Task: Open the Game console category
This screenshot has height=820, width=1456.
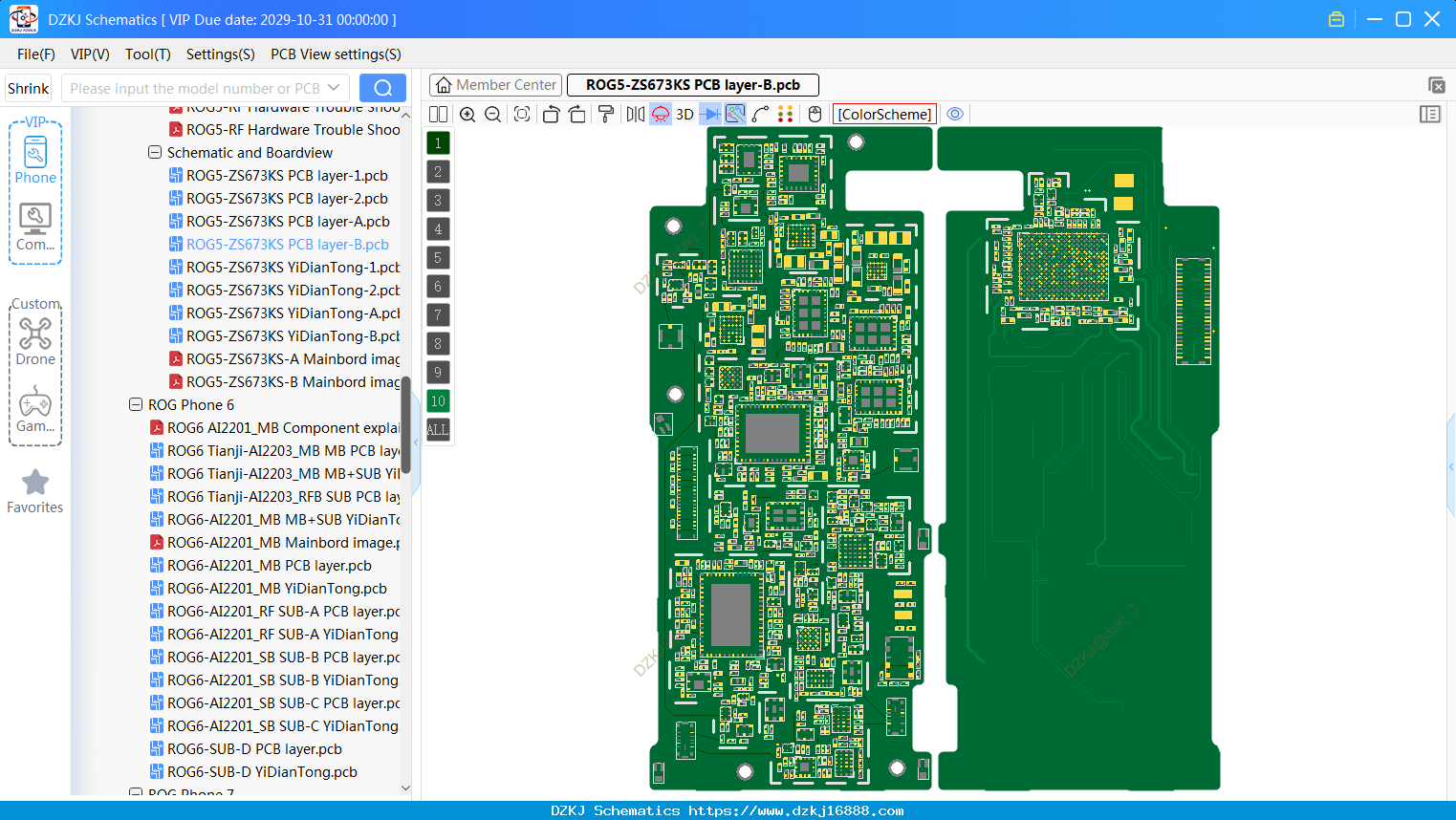Action: click(35, 409)
